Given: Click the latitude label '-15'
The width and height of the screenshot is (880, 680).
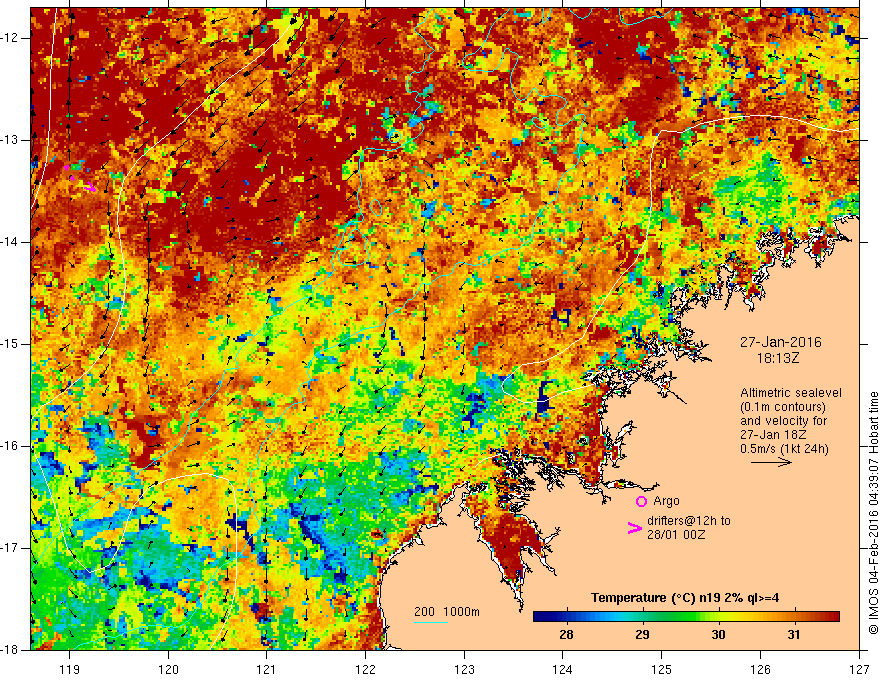Looking at the screenshot, I should point(10,344).
